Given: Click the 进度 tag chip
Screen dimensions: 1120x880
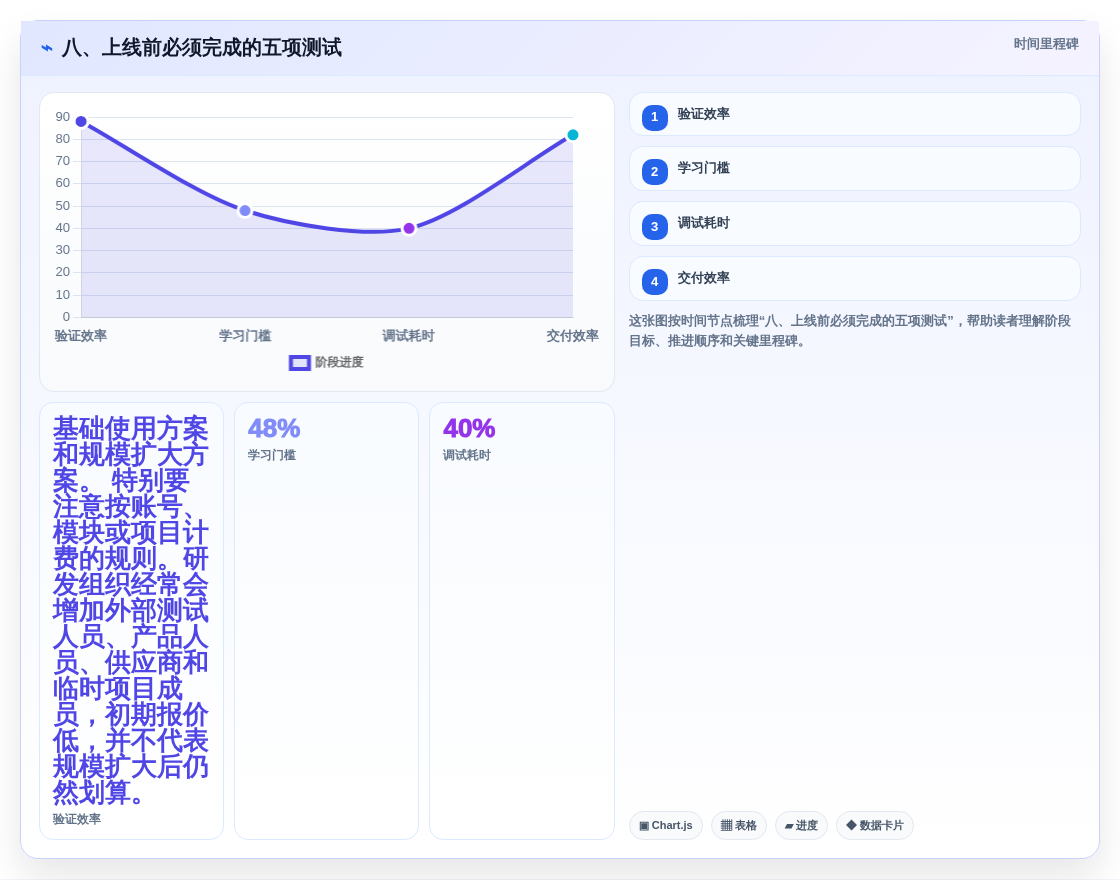Looking at the screenshot, I should pyautogui.click(x=801, y=826).
